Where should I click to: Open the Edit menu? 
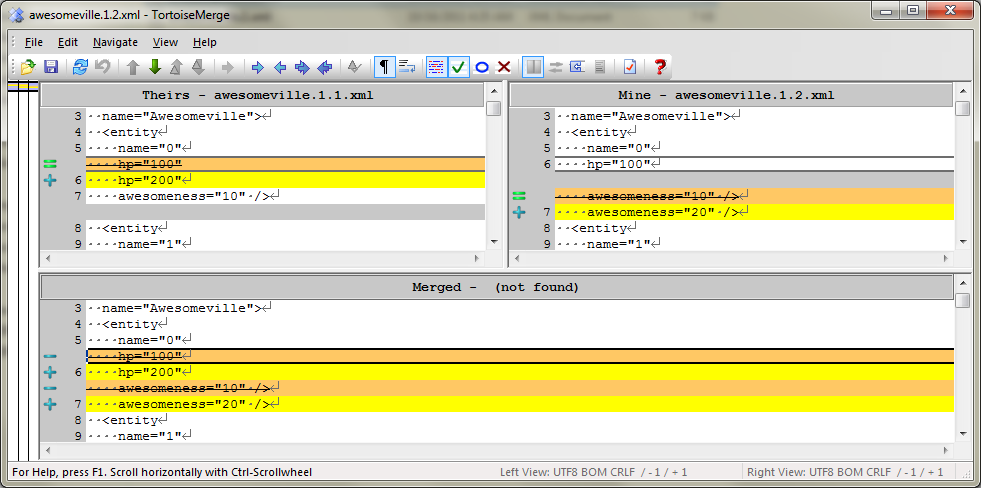68,43
